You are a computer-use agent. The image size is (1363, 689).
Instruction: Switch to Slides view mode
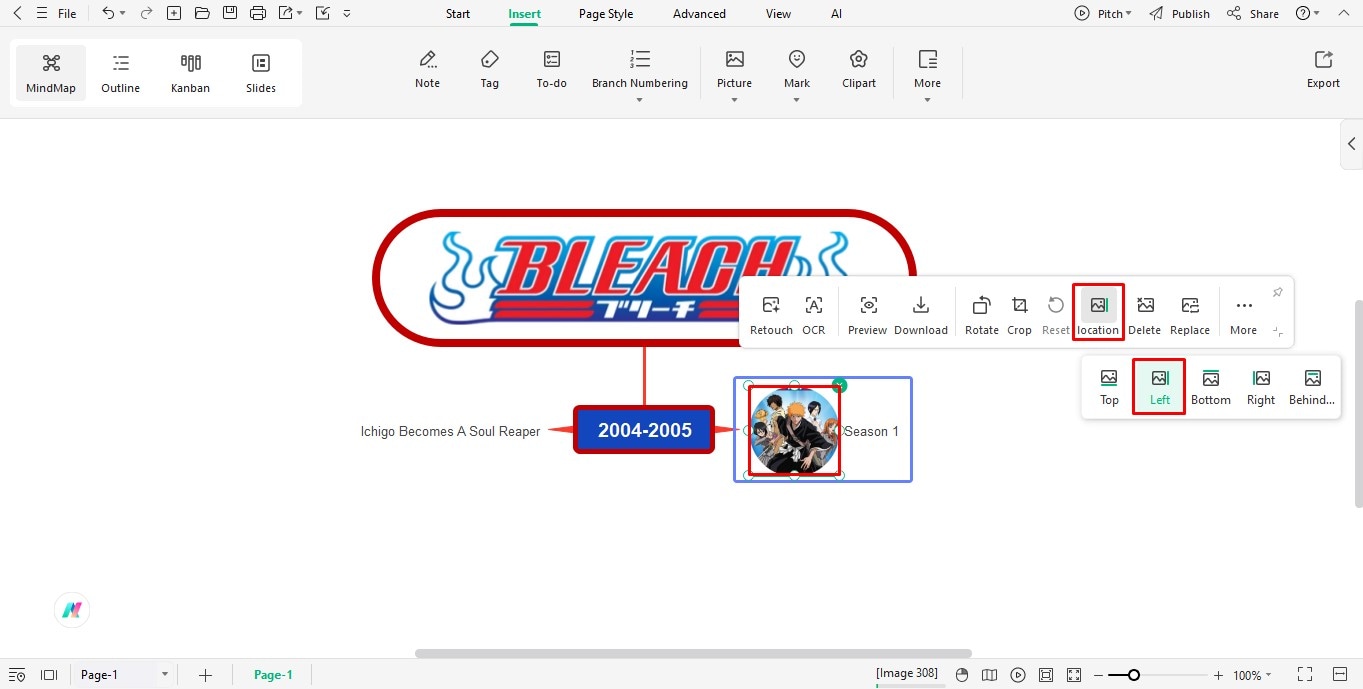click(261, 73)
